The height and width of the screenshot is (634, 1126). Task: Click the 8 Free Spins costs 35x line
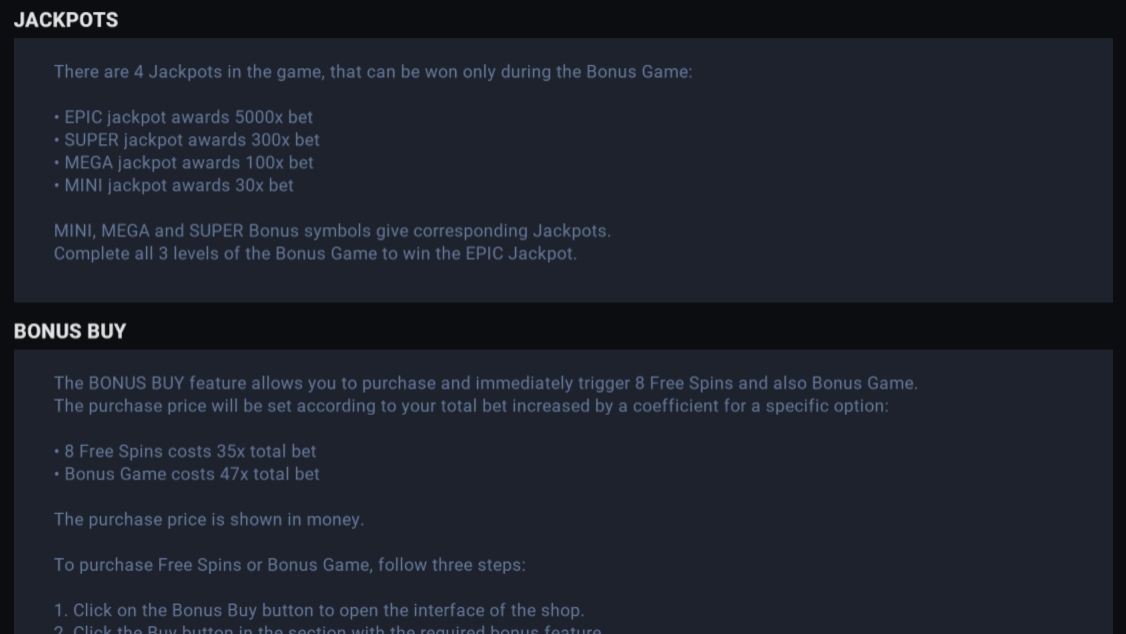[x=185, y=452]
